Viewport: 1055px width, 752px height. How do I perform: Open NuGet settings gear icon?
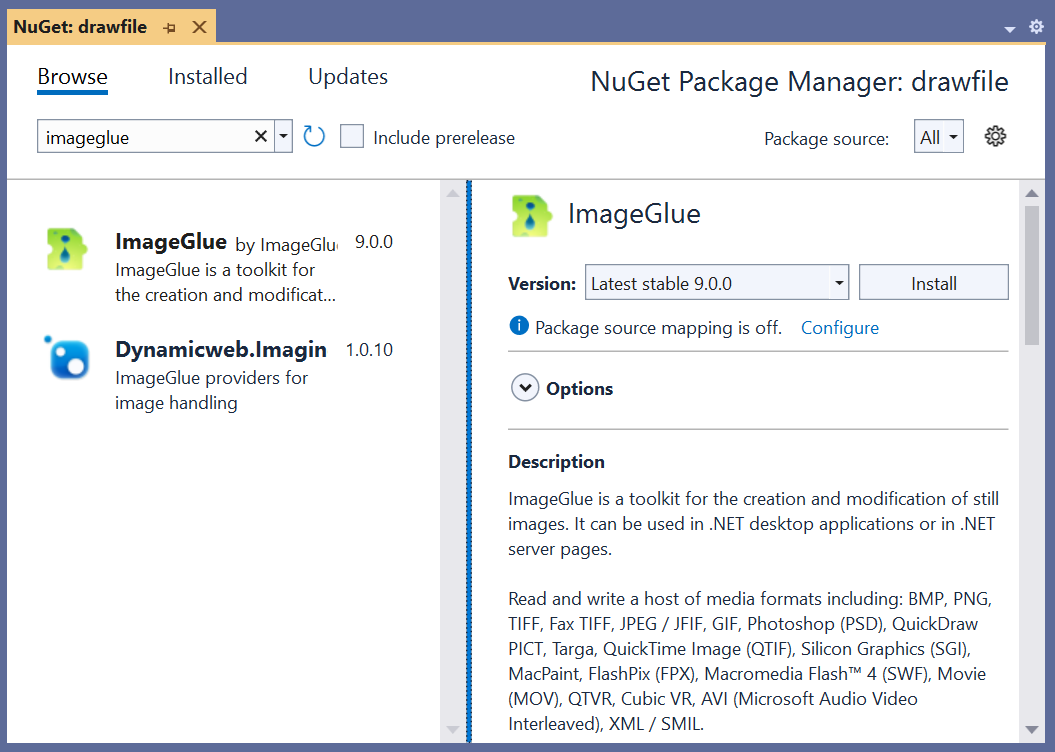994,137
